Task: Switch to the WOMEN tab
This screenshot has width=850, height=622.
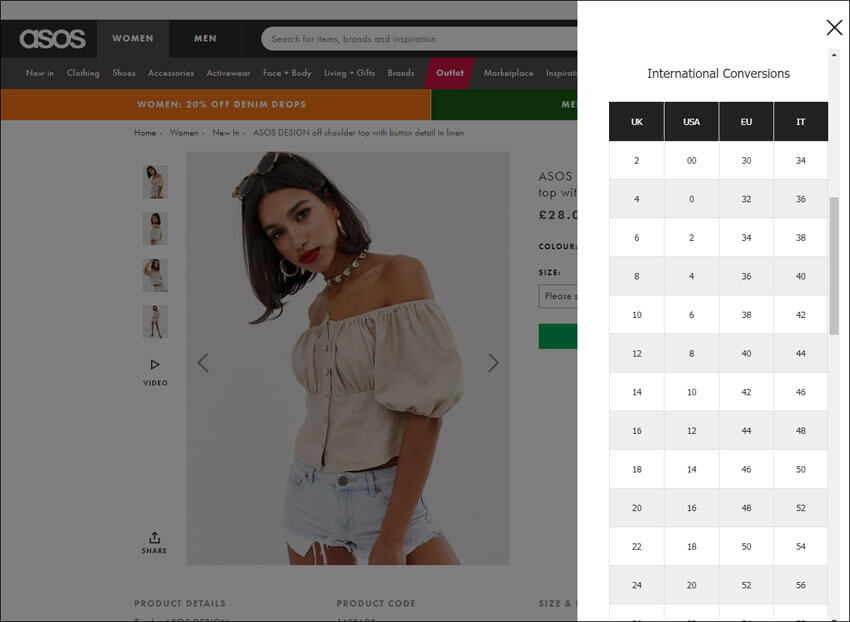Action: [x=133, y=39]
